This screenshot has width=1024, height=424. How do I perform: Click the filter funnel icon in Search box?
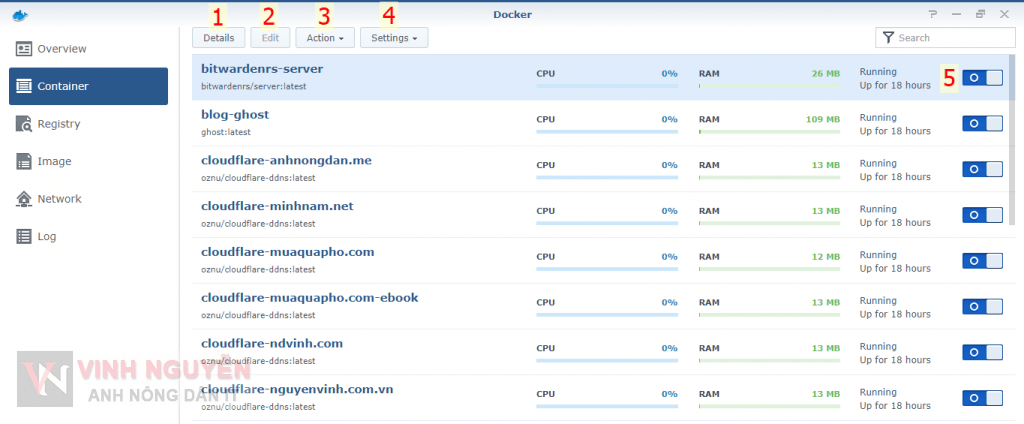coord(888,38)
